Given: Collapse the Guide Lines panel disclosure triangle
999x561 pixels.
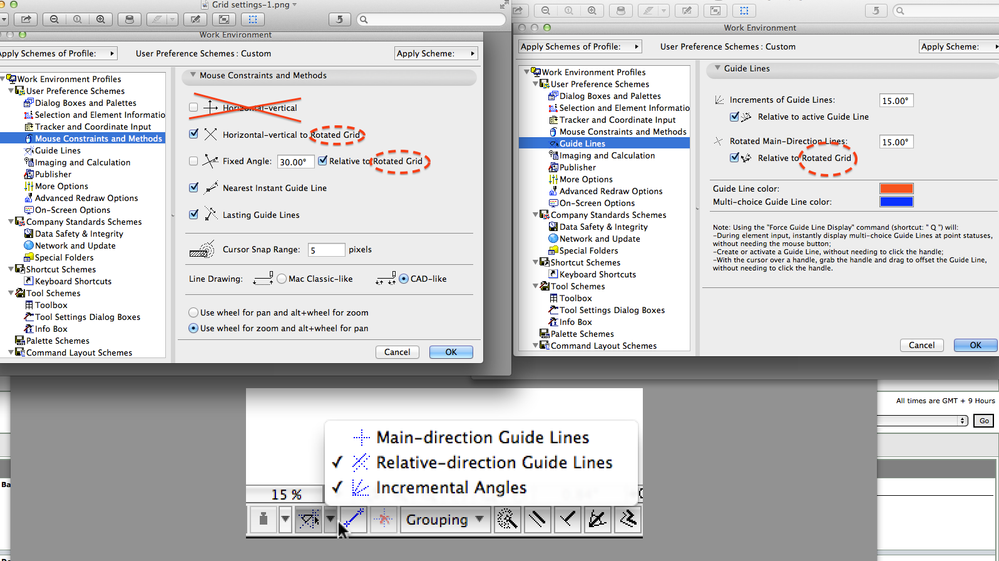Looking at the screenshot, I should coord(717,68).
